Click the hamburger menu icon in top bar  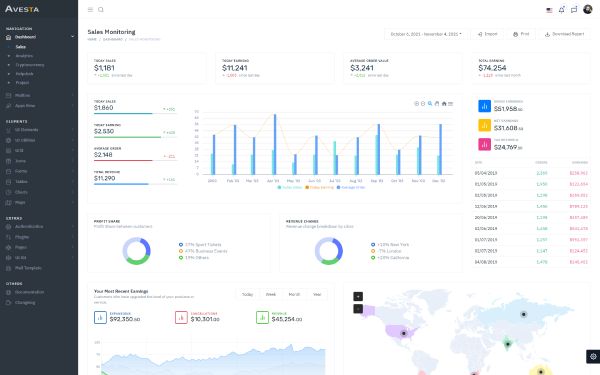[90, 10]
